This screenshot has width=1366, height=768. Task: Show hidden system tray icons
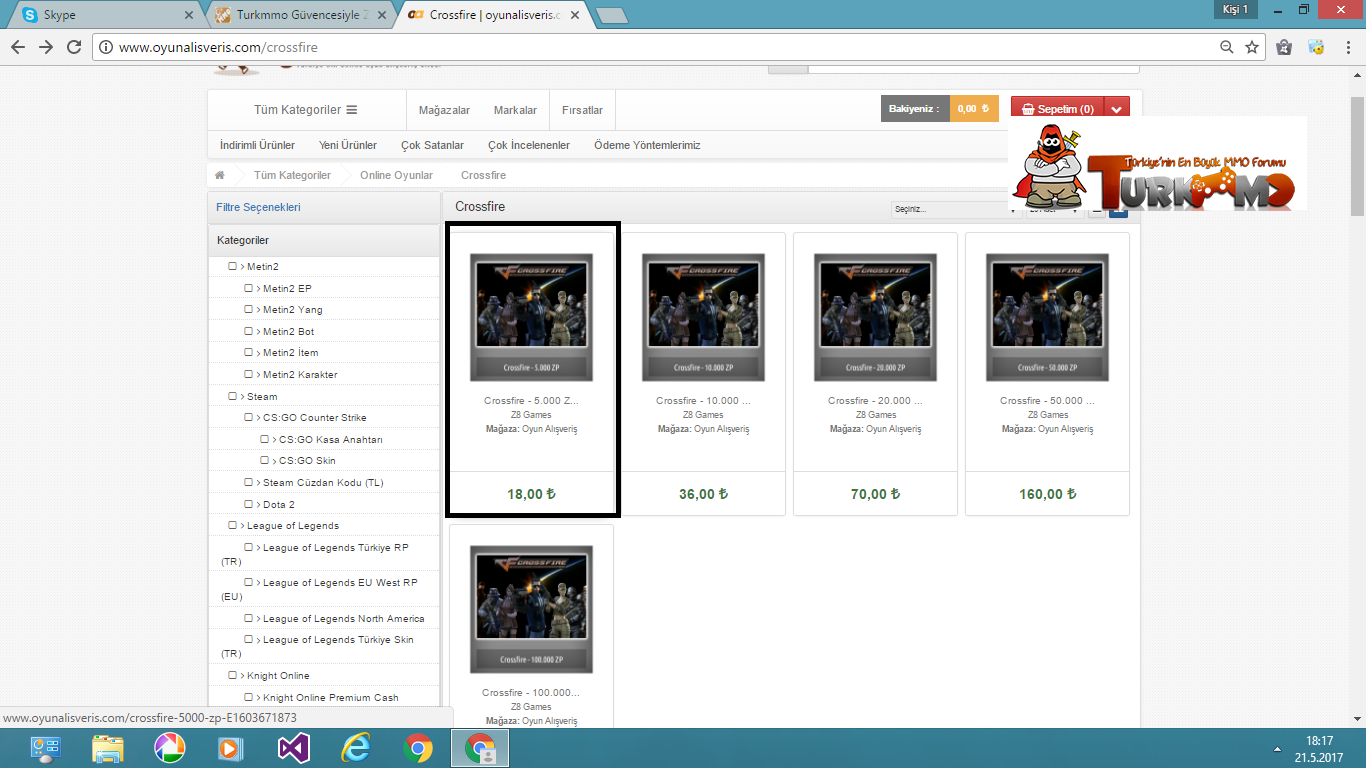click(x=1277, y=748)
